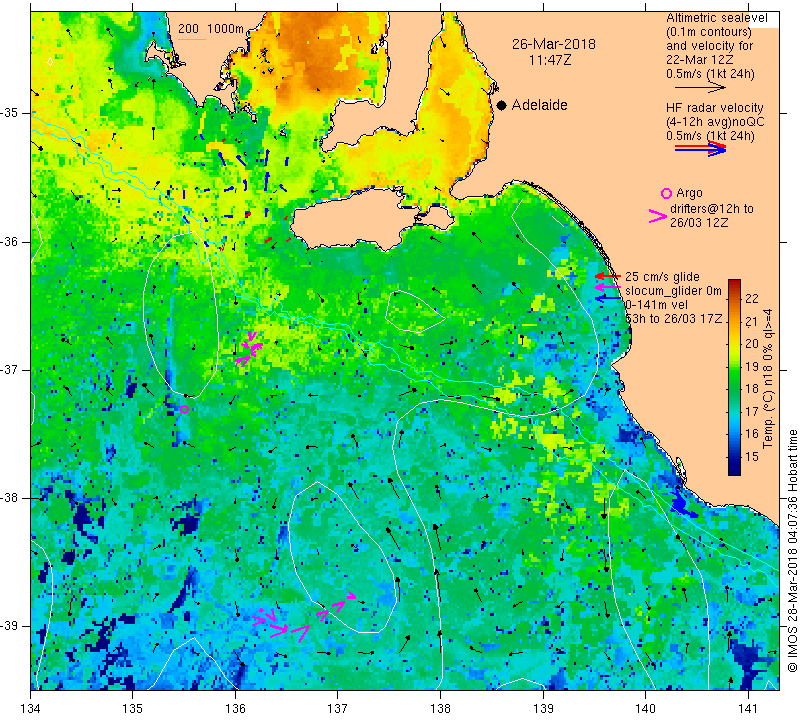
Task: Click the magenta drifter cluster near 136E 37S
Action: coord(249,348)
